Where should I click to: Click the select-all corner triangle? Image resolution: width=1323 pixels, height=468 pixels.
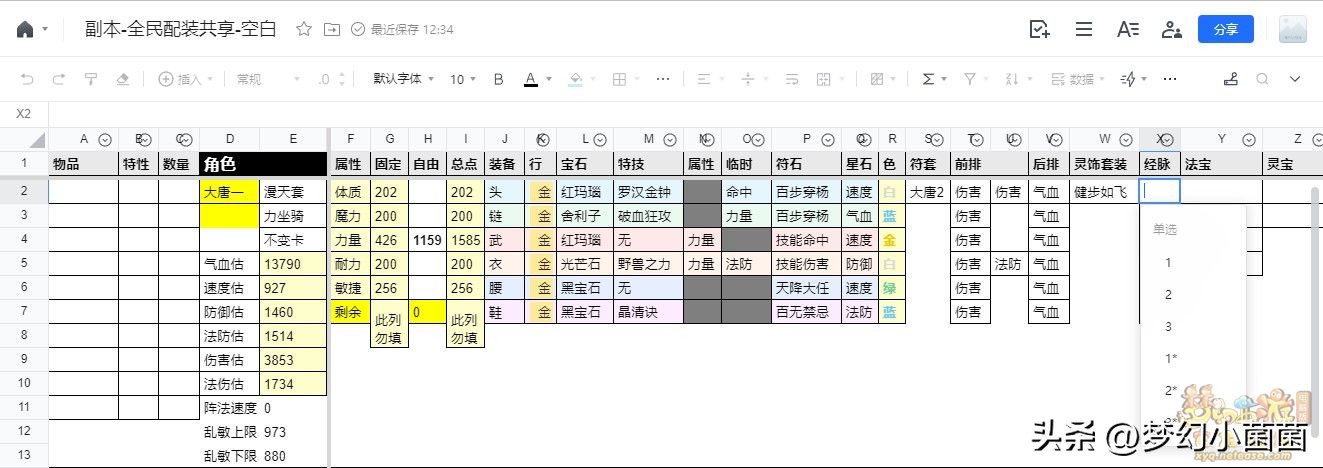(36, 140)
